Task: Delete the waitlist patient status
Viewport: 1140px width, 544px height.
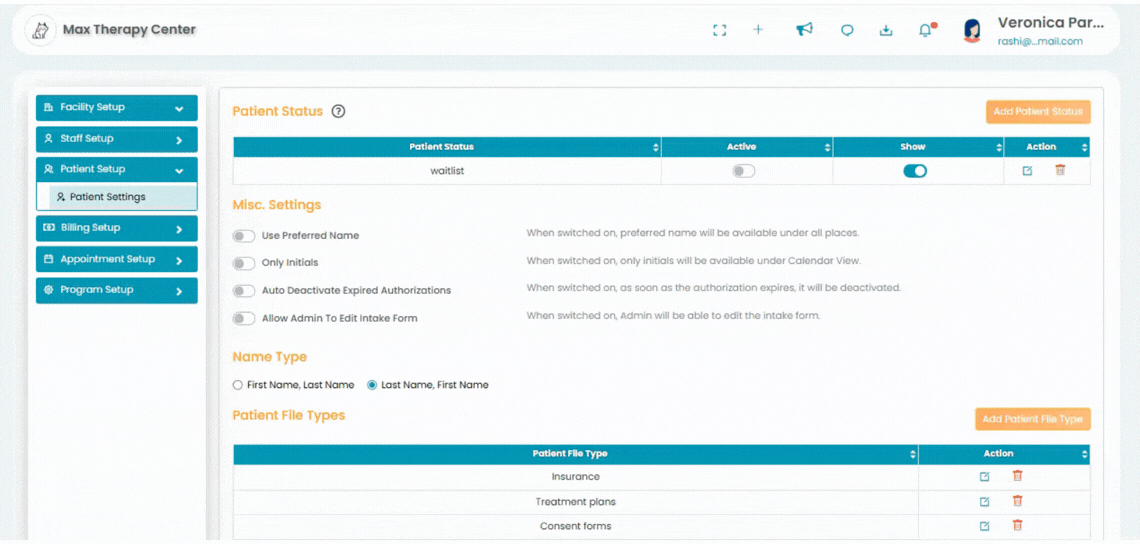Action: pos(1060,170)
